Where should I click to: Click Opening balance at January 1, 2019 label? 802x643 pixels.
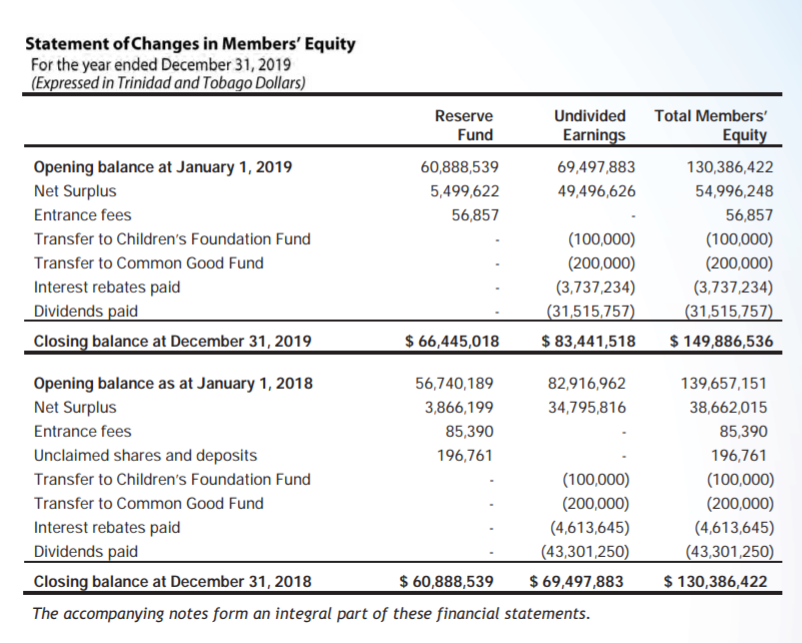click(x=163, y=167)
